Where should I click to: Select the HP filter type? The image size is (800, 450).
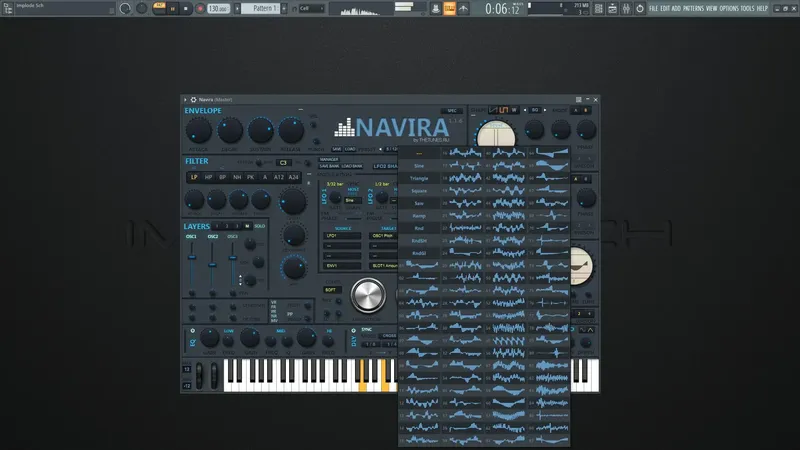pyautogui.click(x=208, y=177)
